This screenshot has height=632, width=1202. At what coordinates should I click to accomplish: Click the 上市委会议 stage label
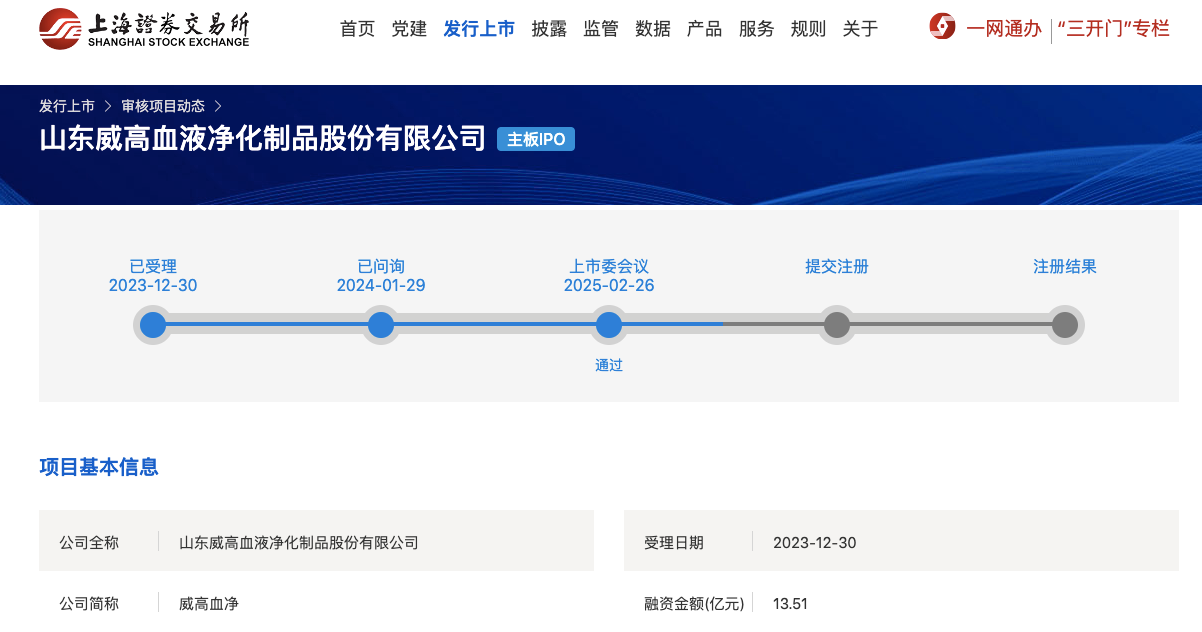coord(609,266)
